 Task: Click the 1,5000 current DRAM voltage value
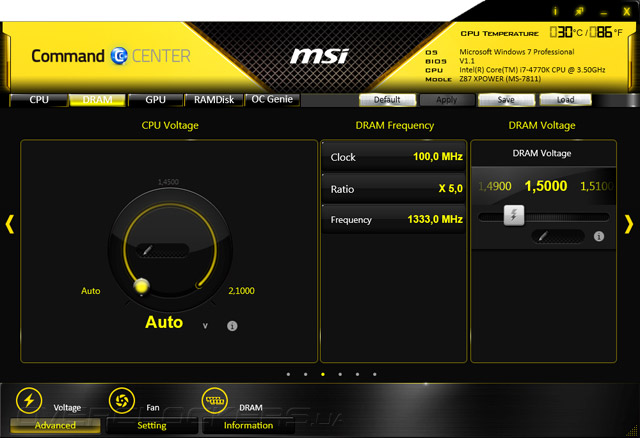(546, 186)
